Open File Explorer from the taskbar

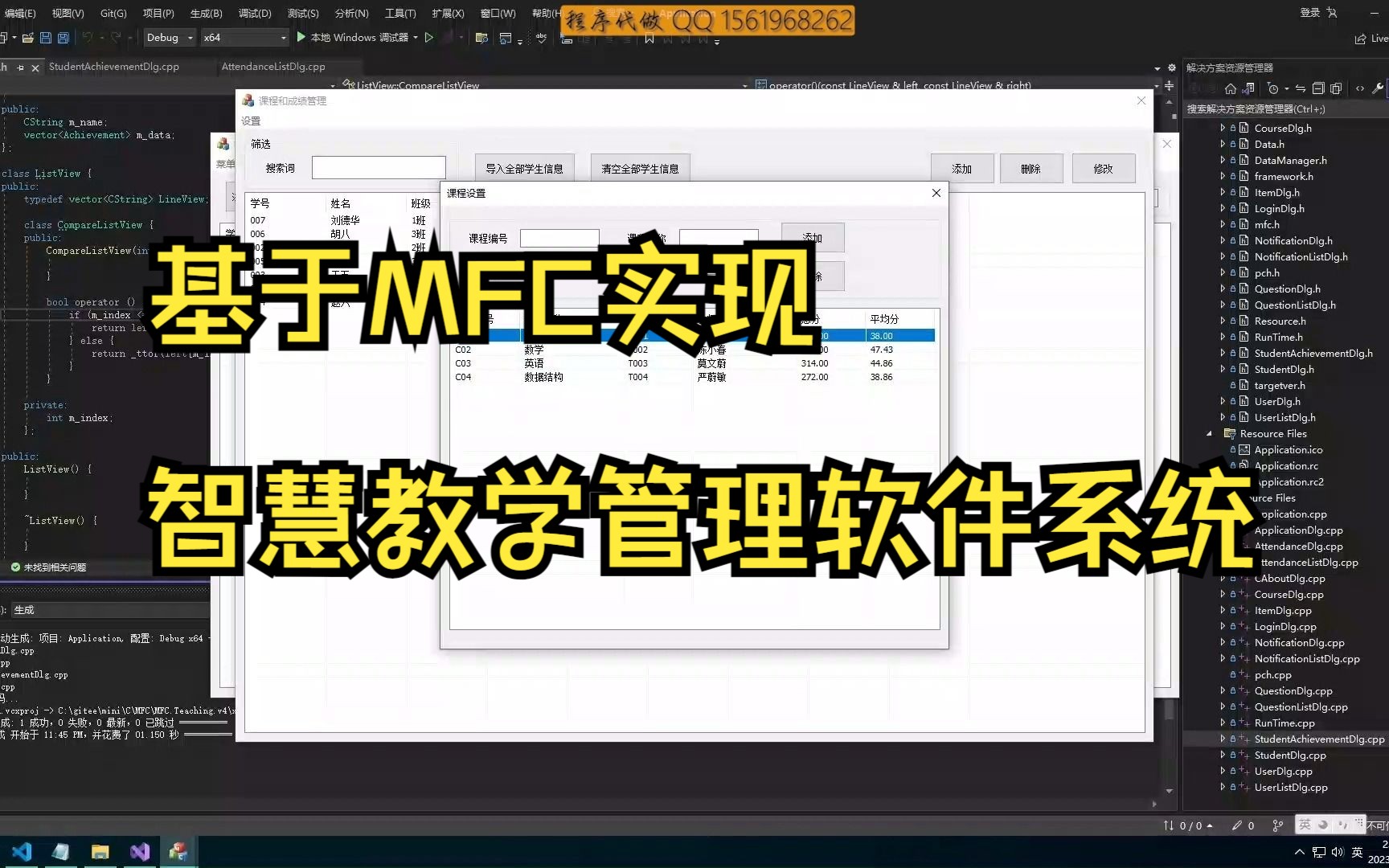tap(100, 852)
